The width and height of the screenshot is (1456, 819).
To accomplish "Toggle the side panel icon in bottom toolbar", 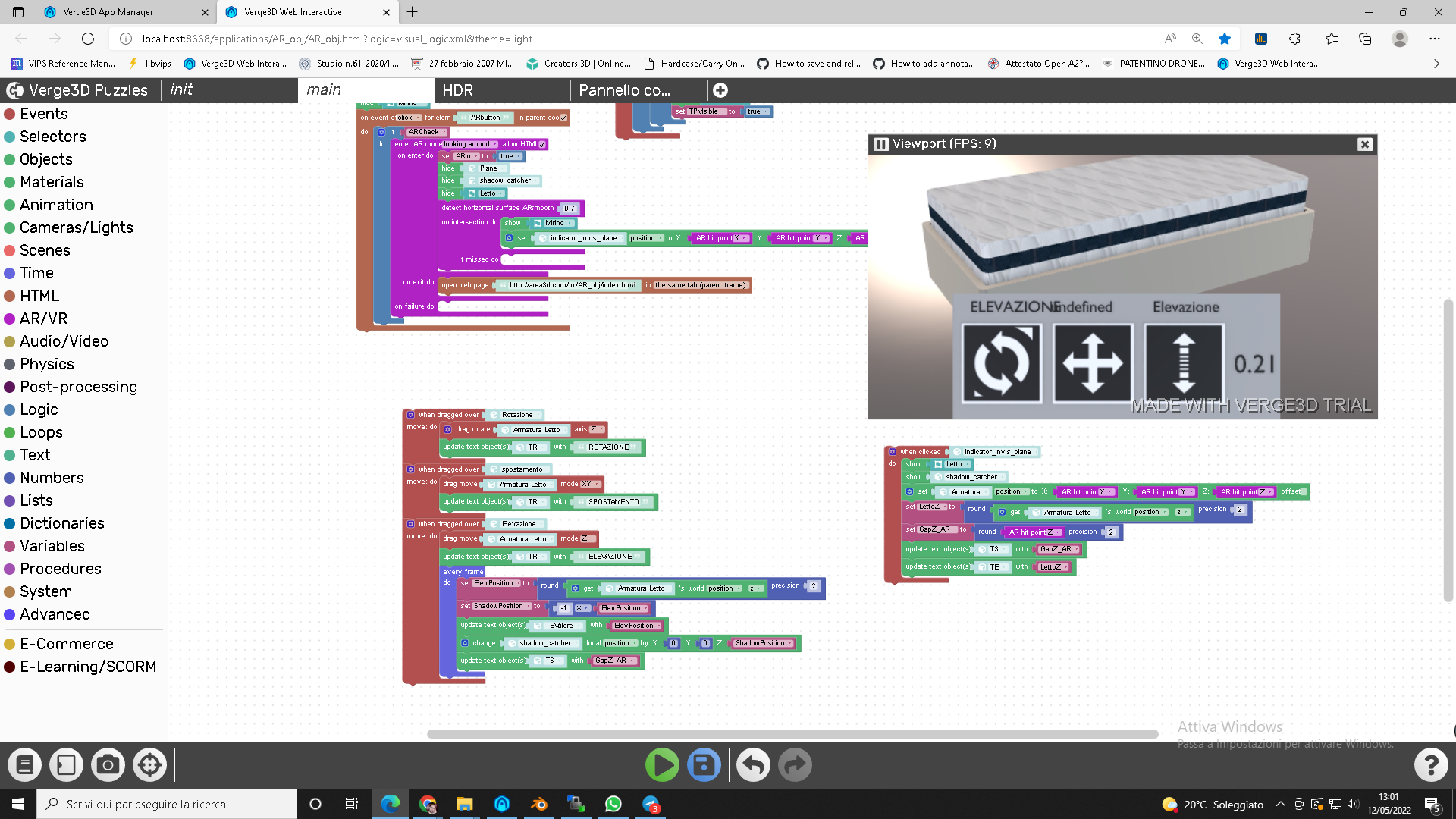I will coord(66,765).
